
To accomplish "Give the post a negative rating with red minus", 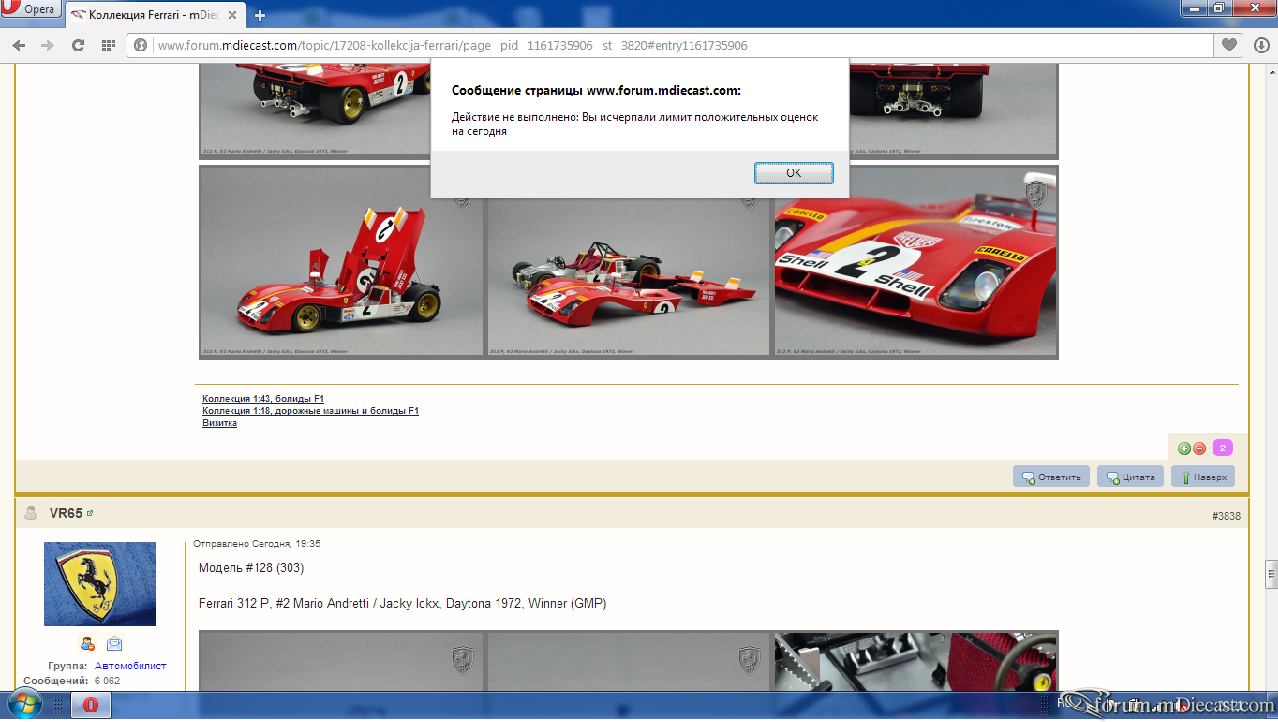I will (1199, 448).
